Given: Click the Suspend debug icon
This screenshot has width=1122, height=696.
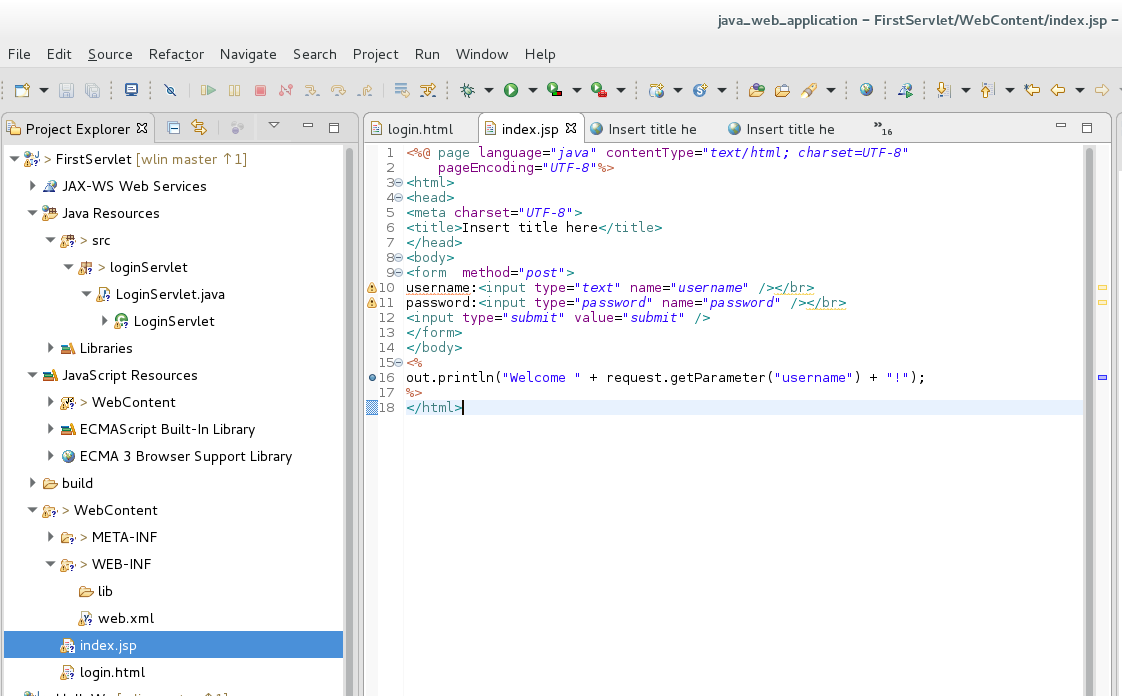Looking at the screenshot, I should pos(234,90).
